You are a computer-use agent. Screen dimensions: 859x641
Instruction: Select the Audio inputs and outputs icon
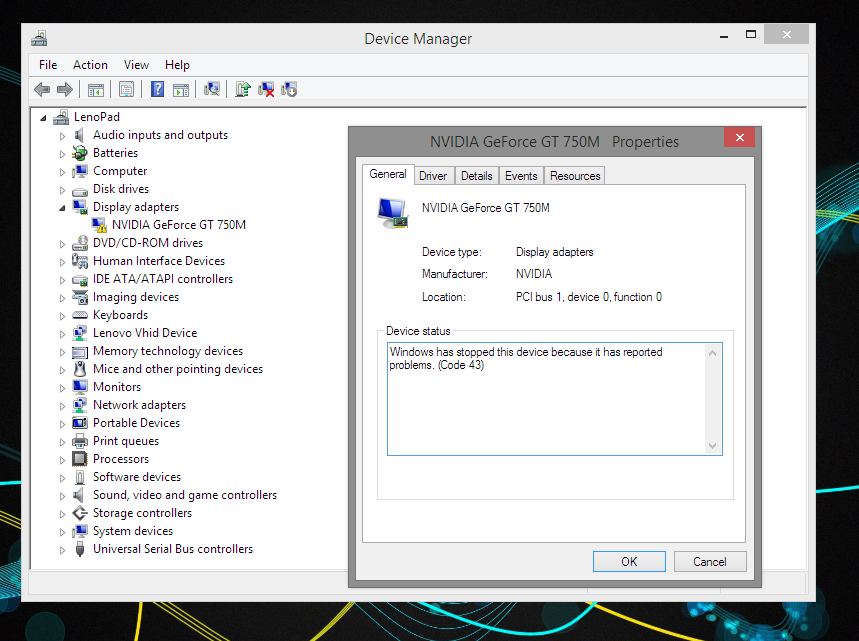tap(80, 135)
